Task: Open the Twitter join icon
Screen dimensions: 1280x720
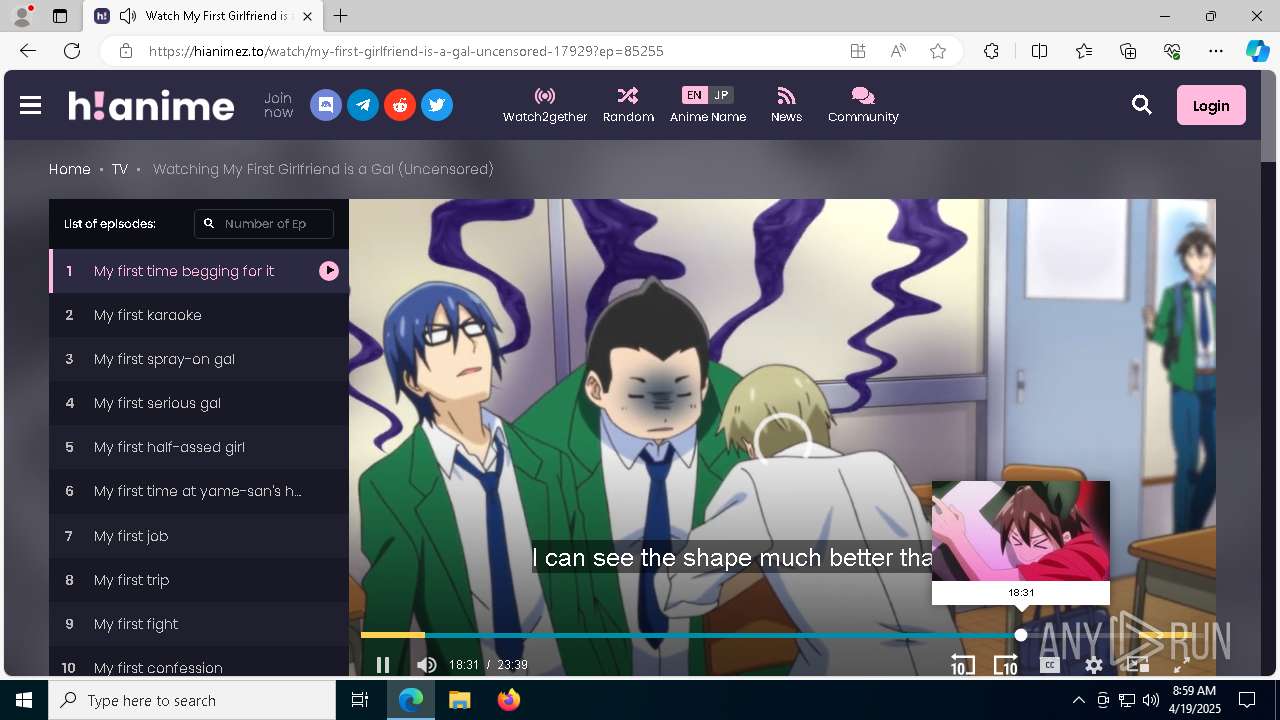Action: click(x=437, y=105)
